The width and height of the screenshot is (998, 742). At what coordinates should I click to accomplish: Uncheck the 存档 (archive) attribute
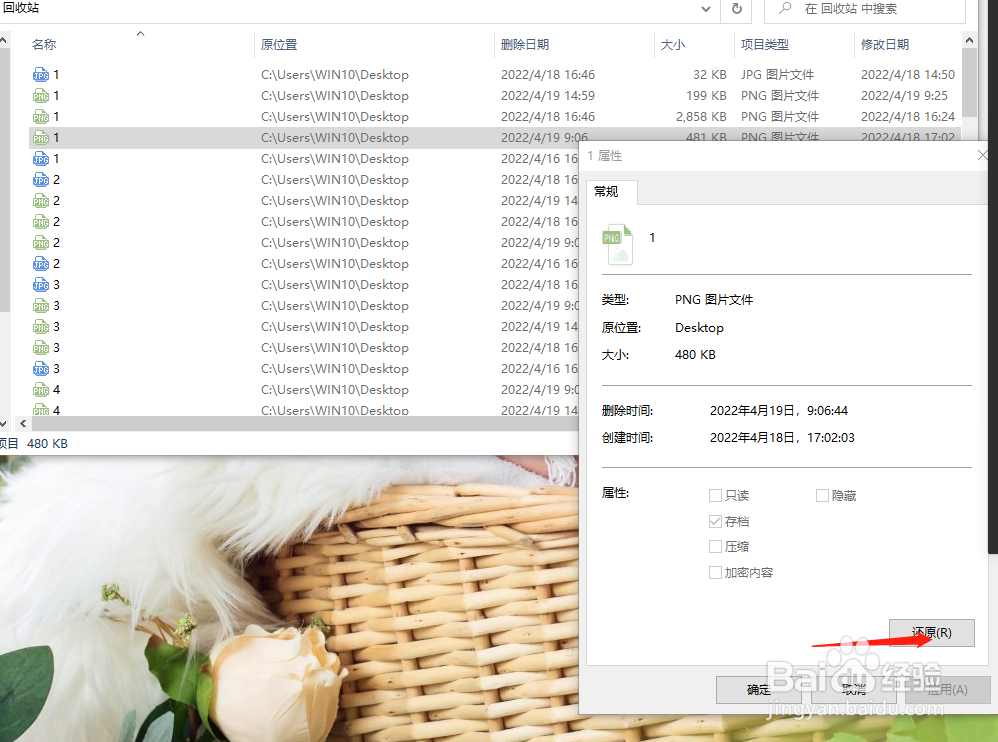(716, 521)
